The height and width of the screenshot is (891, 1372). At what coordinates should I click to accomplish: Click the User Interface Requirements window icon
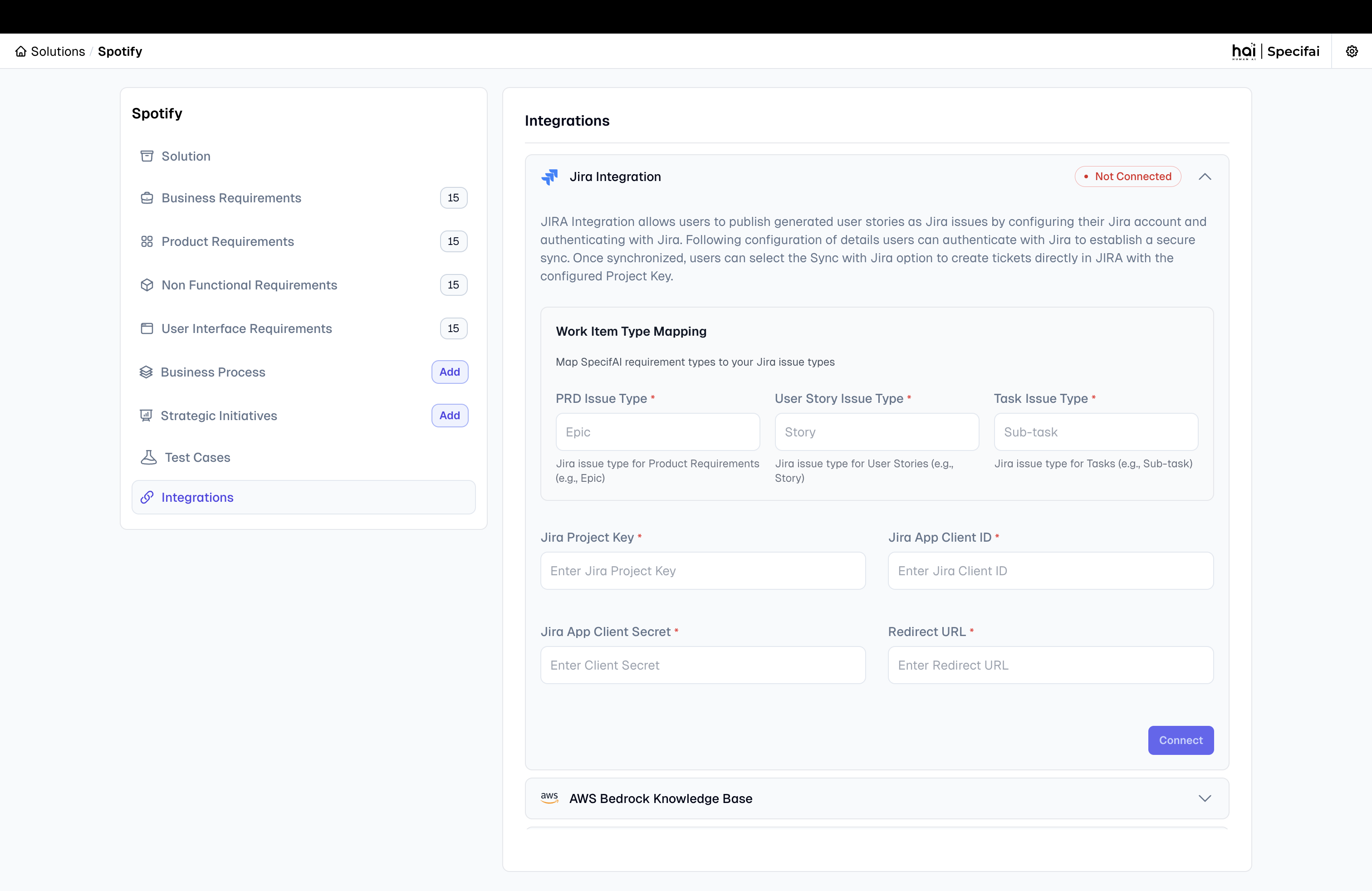(147, 328)
